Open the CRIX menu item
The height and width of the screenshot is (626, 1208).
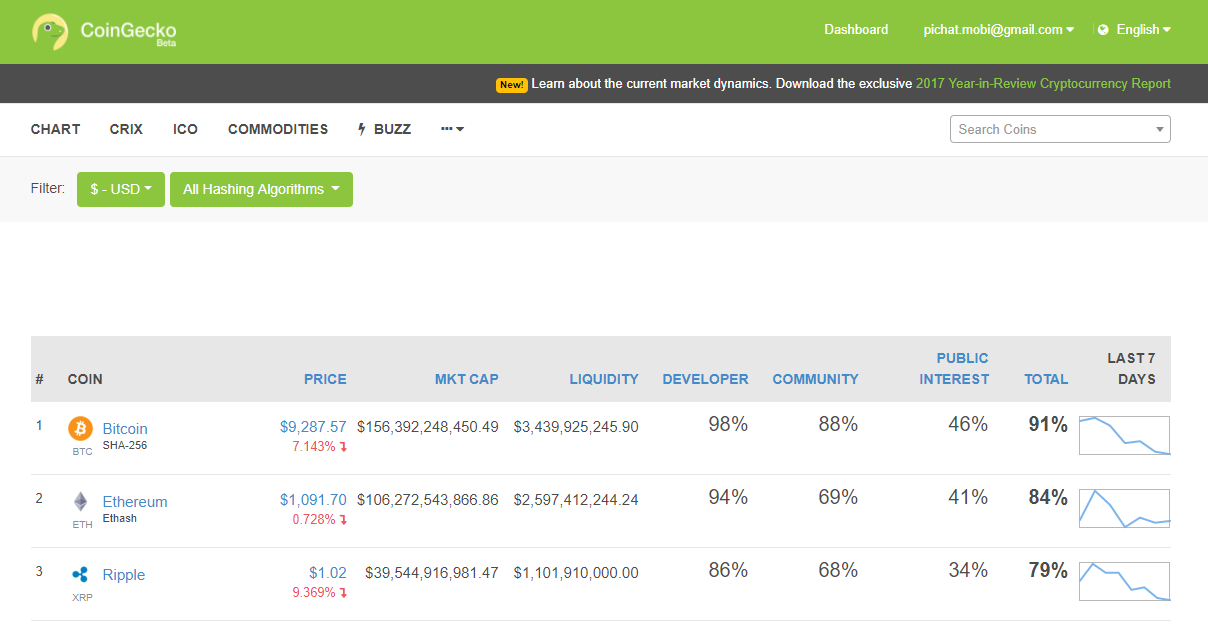tap(126, 129)
